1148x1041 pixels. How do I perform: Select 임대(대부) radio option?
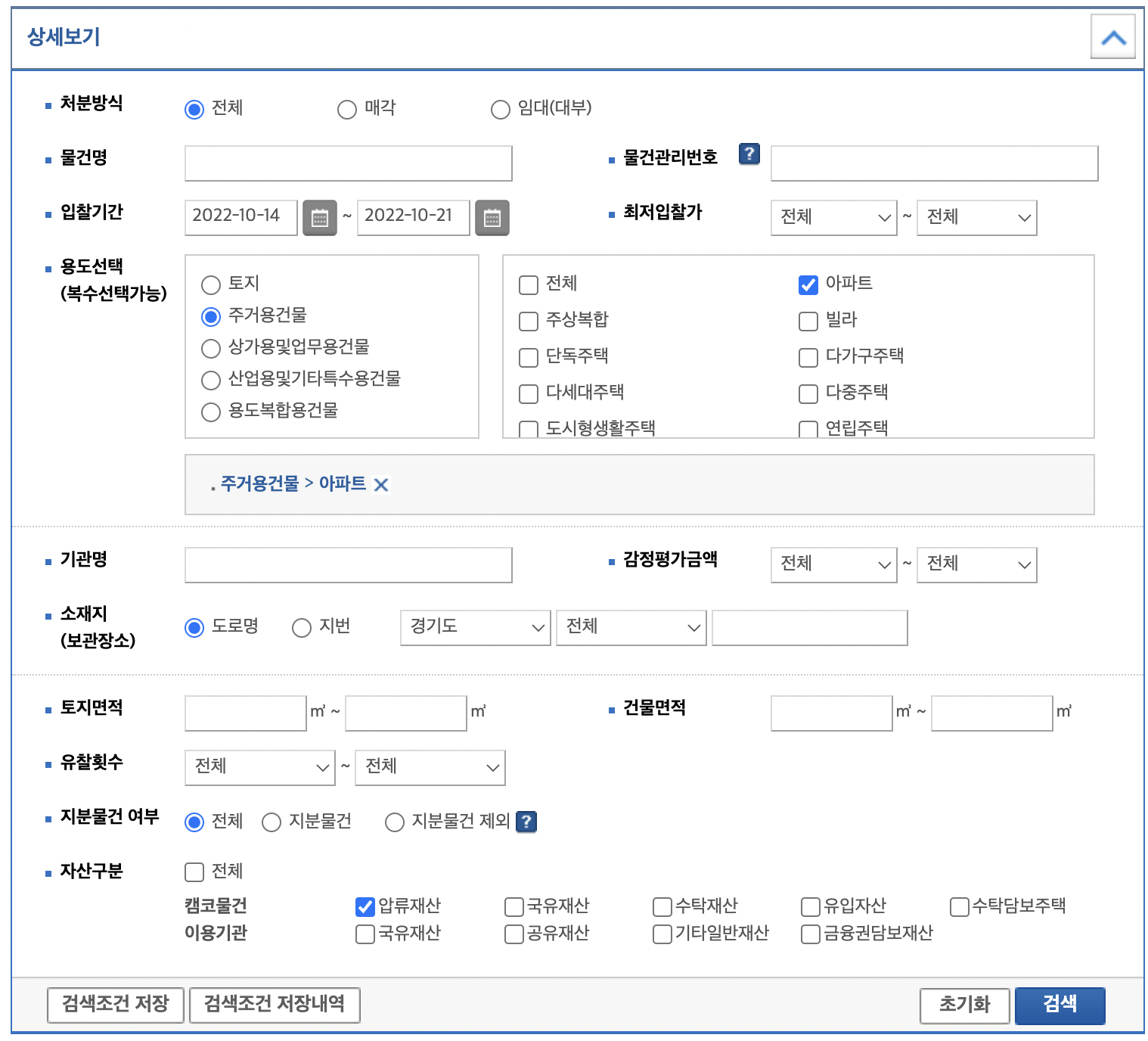(x=501, y=110)
